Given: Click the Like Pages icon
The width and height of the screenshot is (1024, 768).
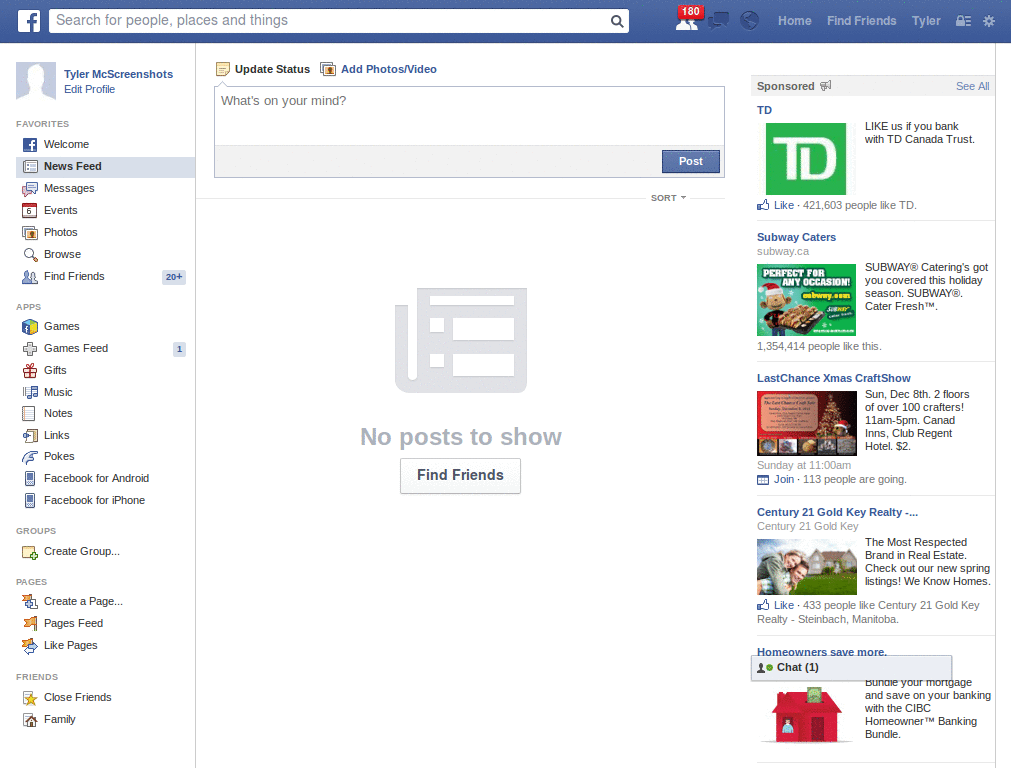Looking at the screenshot, I should tap(30, 646).
